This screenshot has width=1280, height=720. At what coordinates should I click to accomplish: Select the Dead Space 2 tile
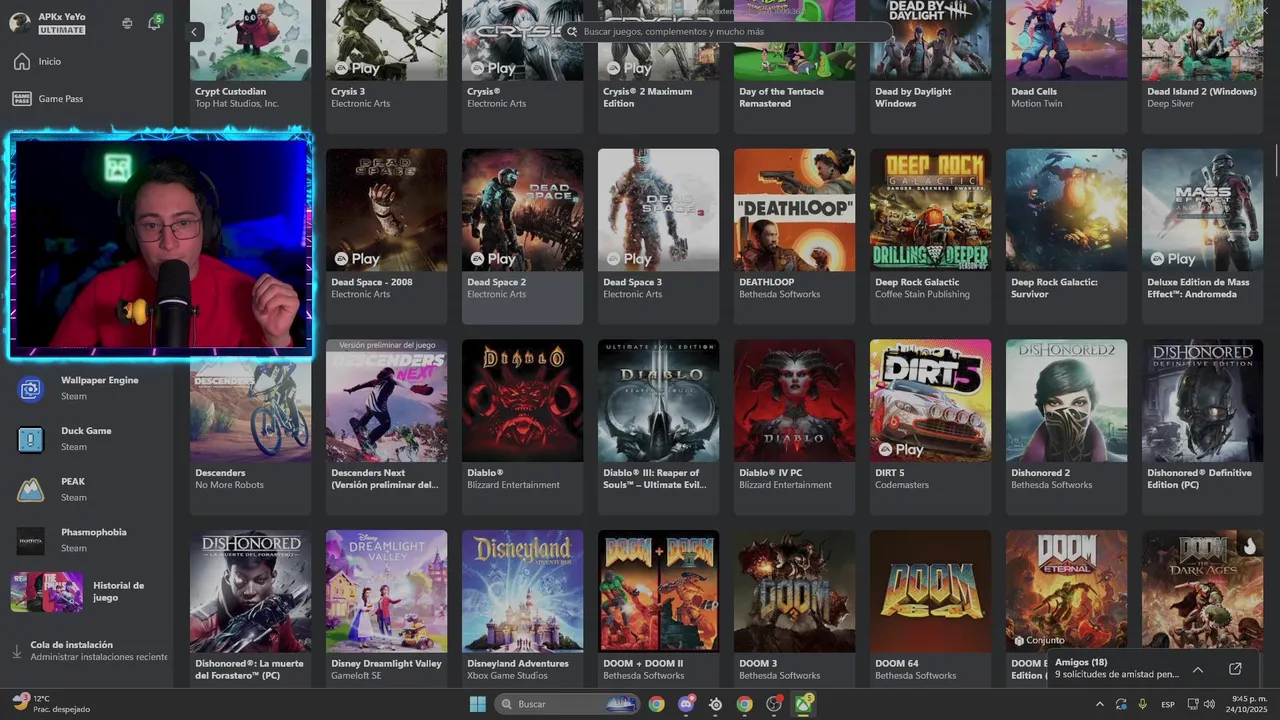tap(522, 236)
